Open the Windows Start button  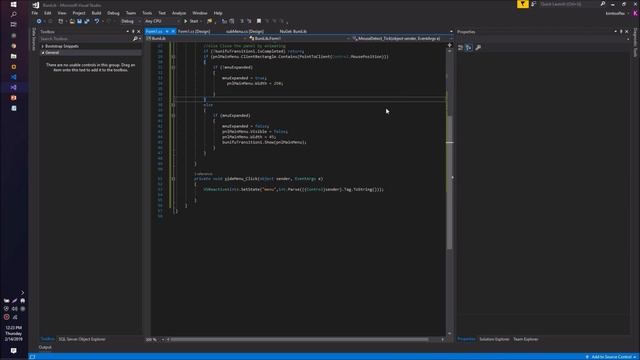13,4
